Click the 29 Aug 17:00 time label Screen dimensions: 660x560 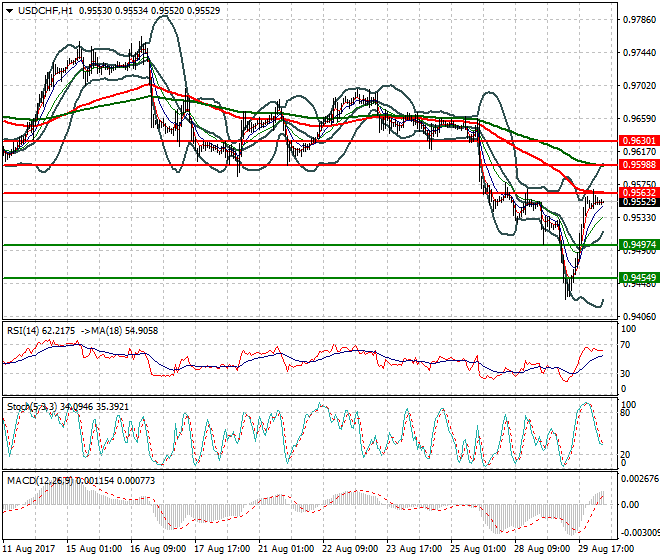[606, 549]
